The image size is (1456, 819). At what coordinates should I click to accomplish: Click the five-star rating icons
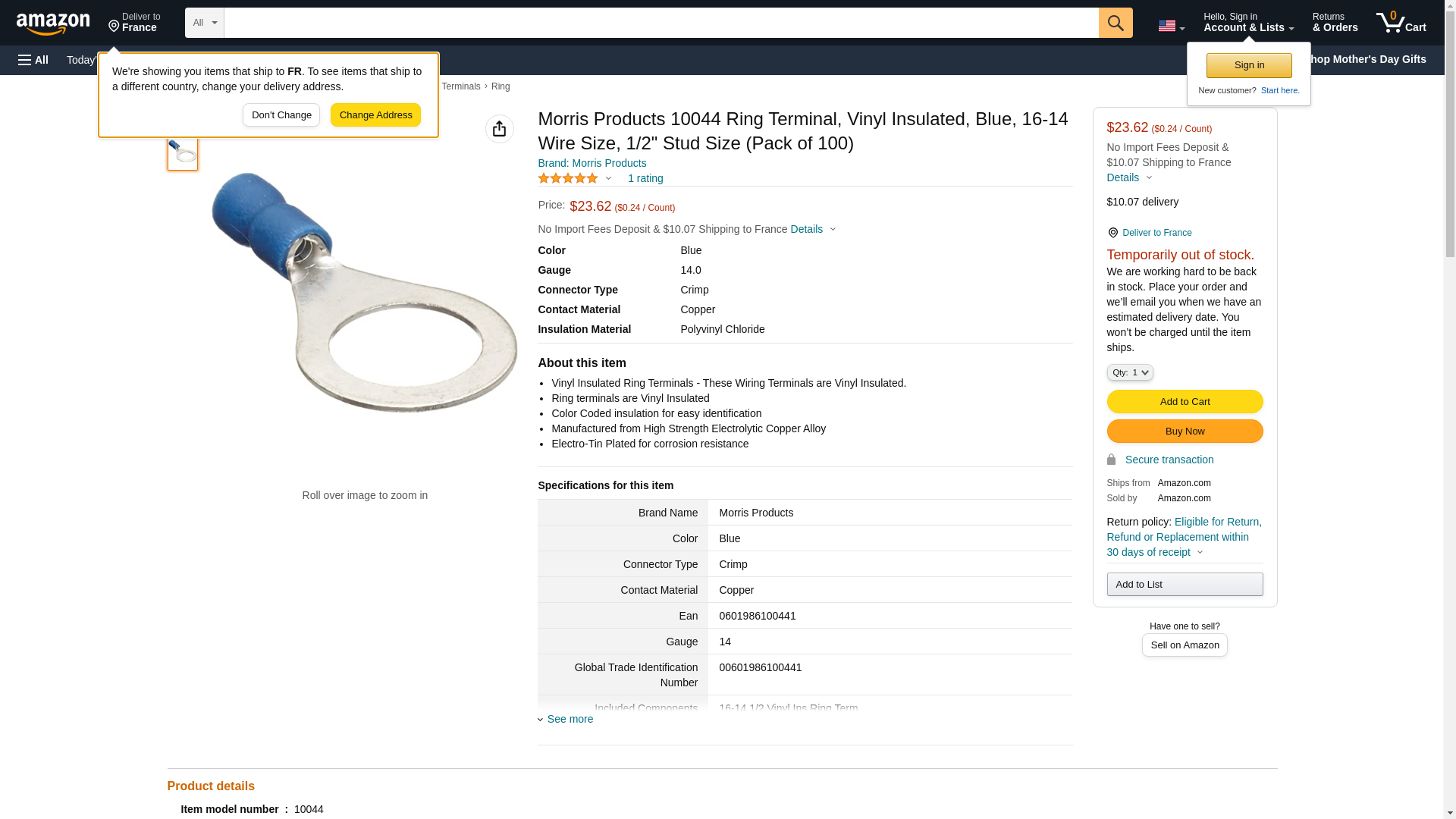(568, 178)
